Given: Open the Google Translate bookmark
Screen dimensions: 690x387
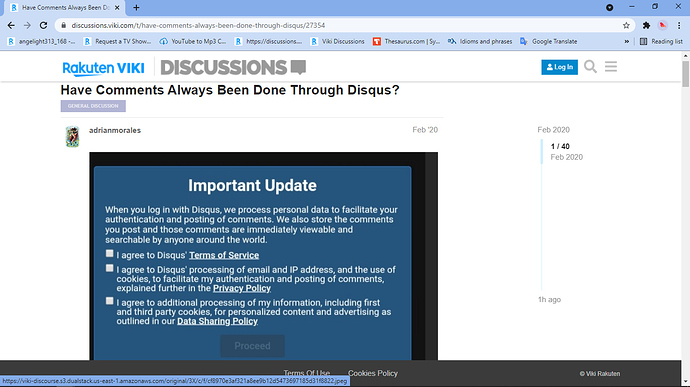Looking at the screenshot, I should (549, 41).
